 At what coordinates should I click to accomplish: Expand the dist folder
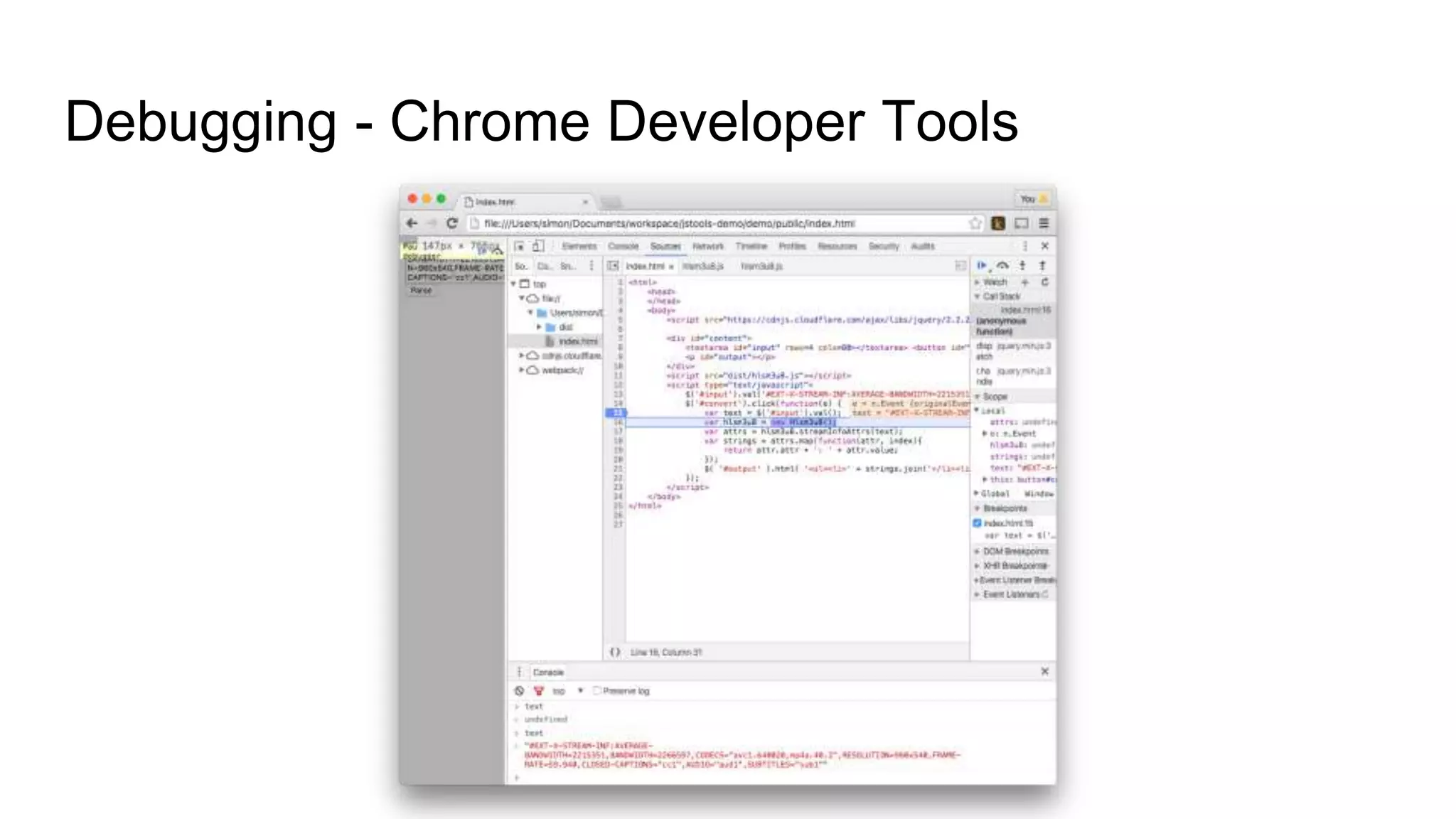(539, 327)
